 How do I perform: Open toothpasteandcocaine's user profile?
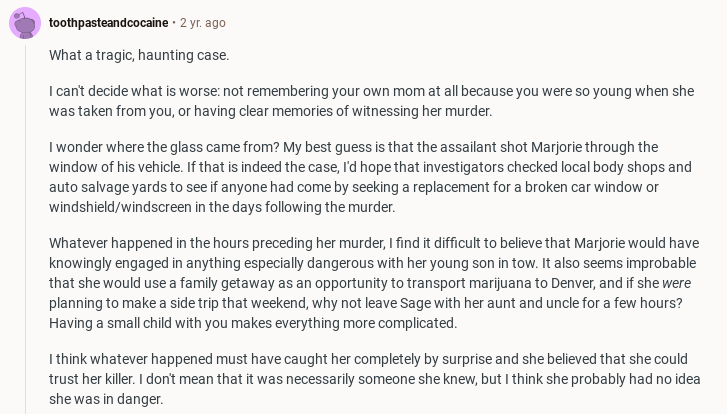(x=108, y=22)
